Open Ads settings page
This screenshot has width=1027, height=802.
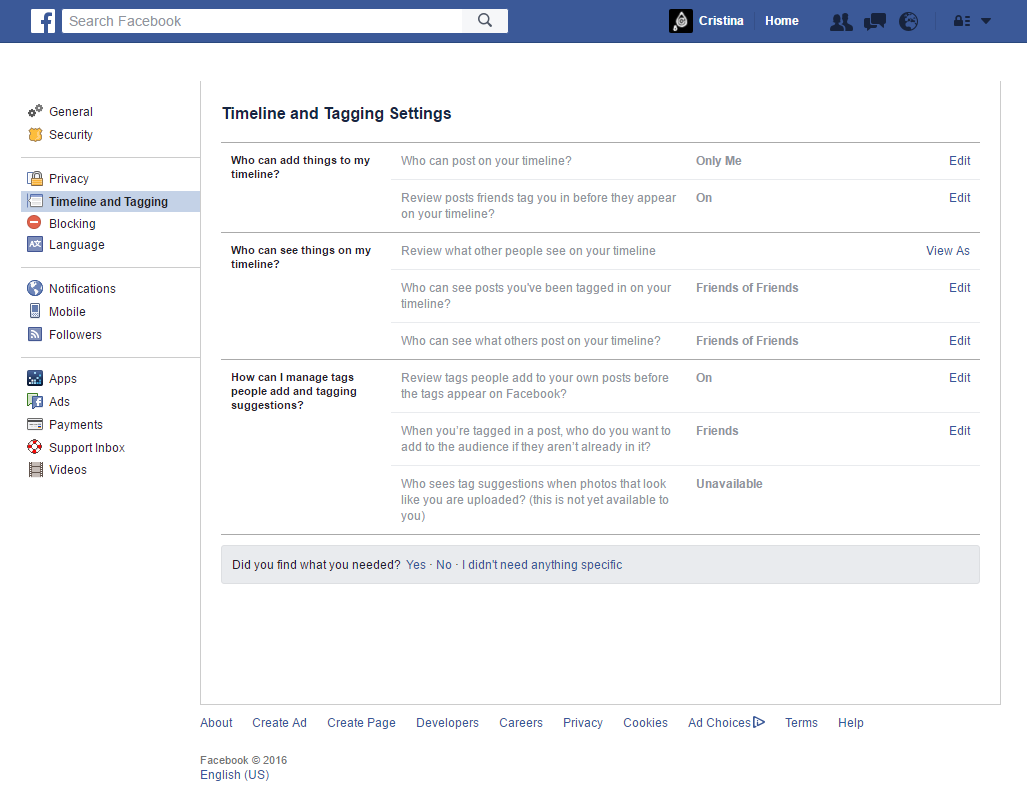pos(59,401)
